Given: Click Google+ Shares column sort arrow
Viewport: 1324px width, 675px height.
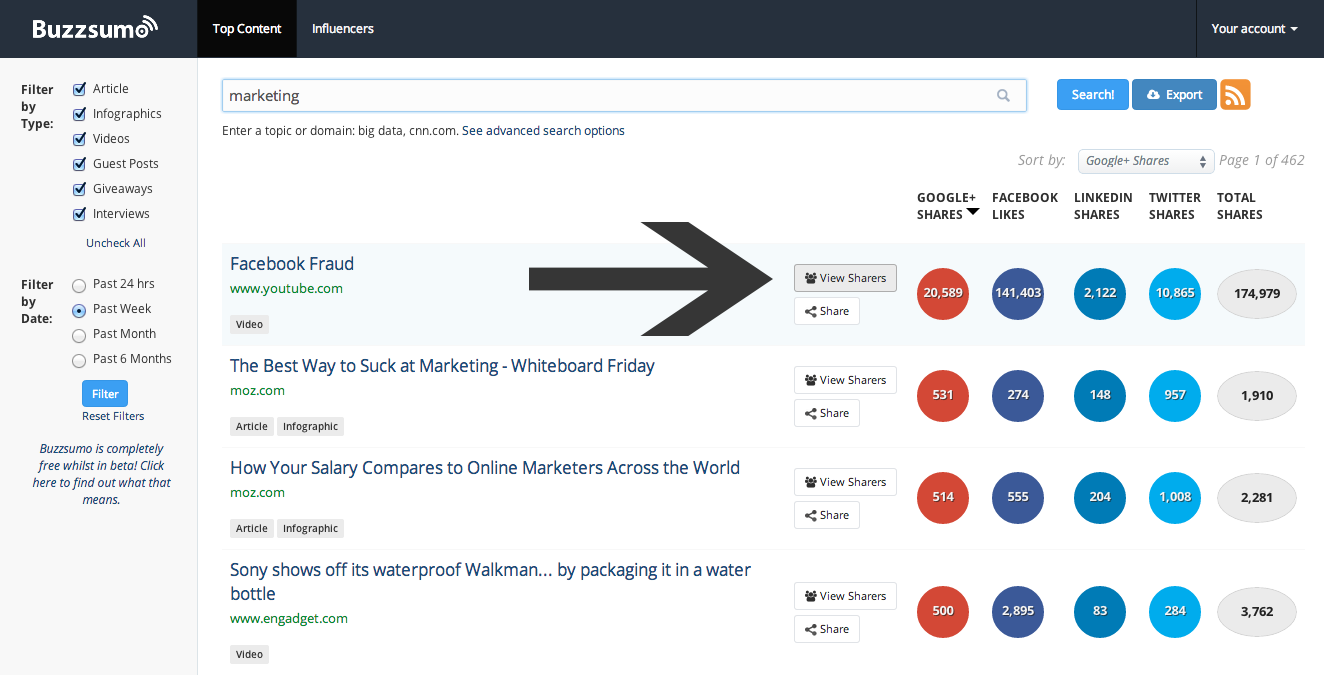Looking at the screenshot, I should (971, 213).
